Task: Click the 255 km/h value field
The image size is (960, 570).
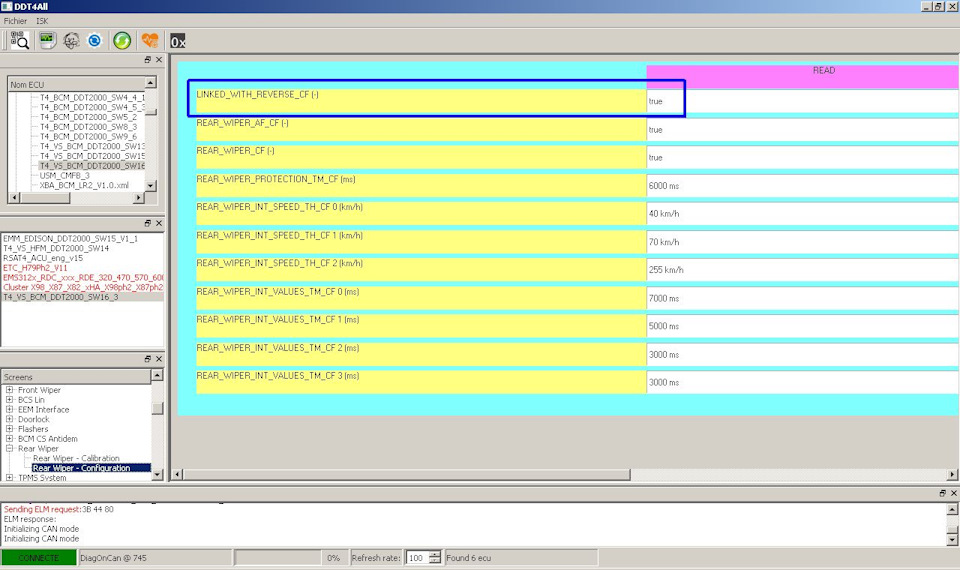Action: pos(802,269)
